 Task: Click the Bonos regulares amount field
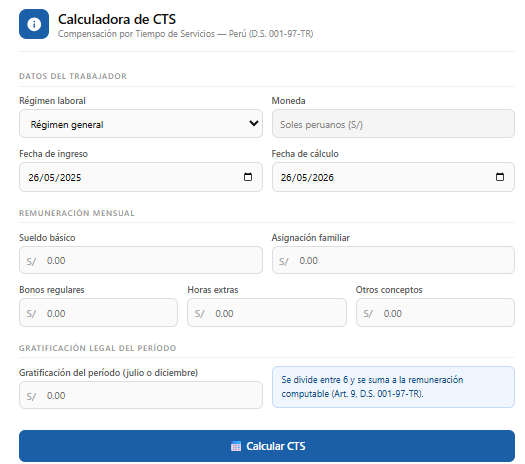[98, 313]
